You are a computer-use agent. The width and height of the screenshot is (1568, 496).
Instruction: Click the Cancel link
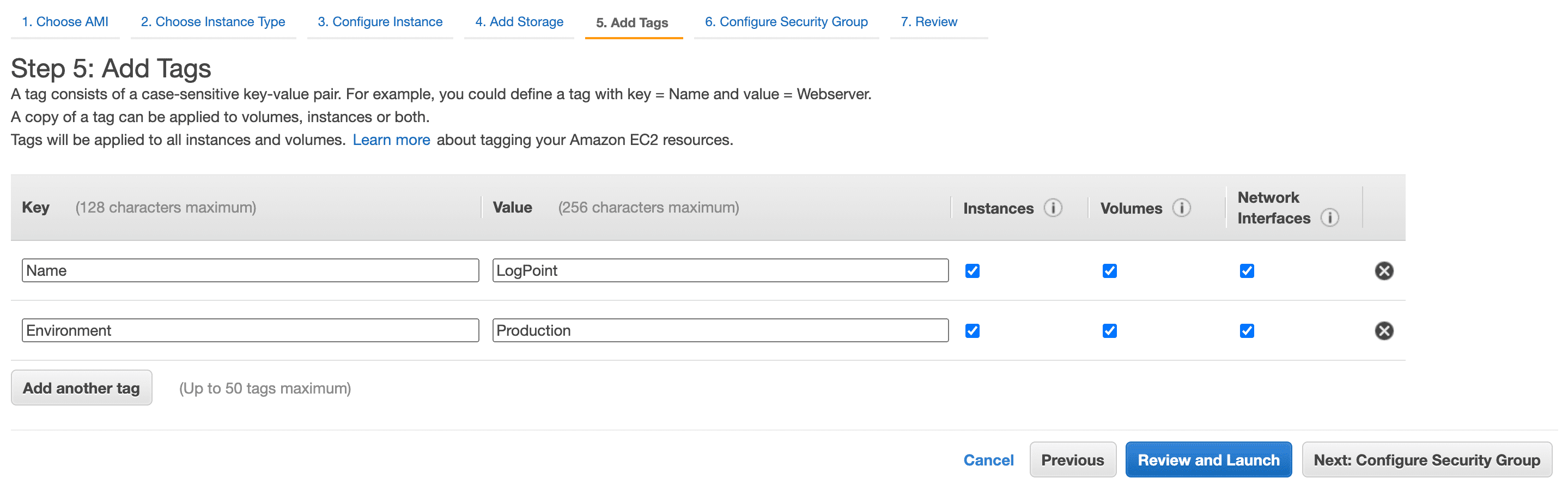tap(988, 459)
